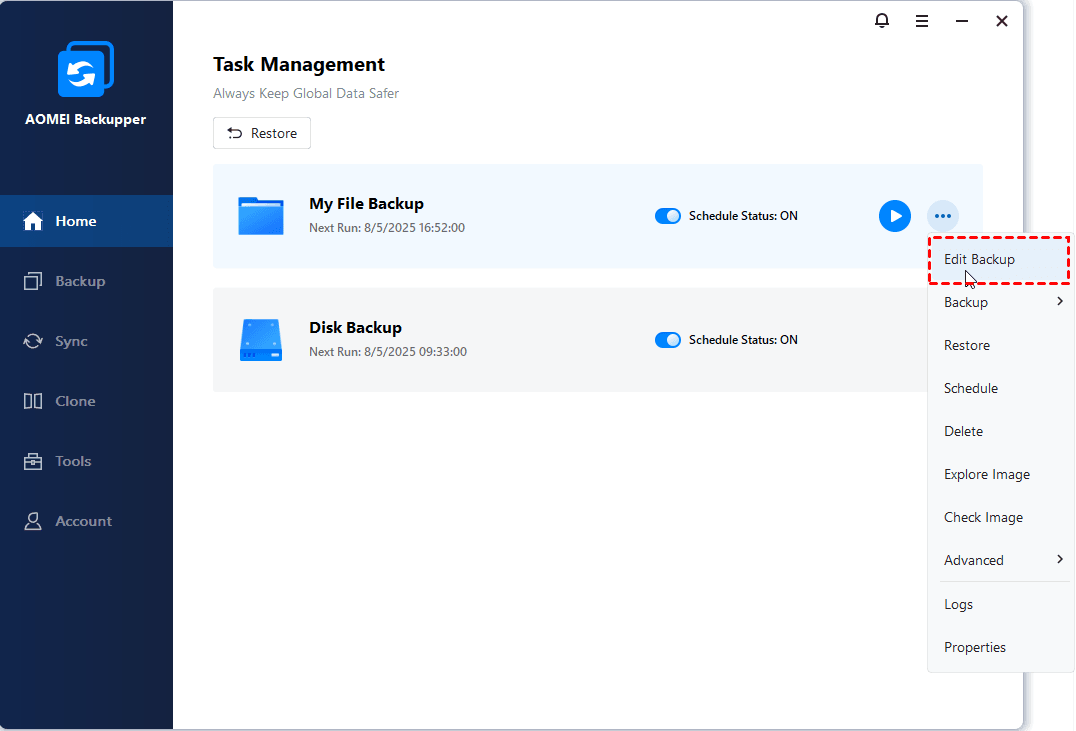Open Logs from the context menu
This screenshot has width=1076, height=731.
[x=958, y=603]
